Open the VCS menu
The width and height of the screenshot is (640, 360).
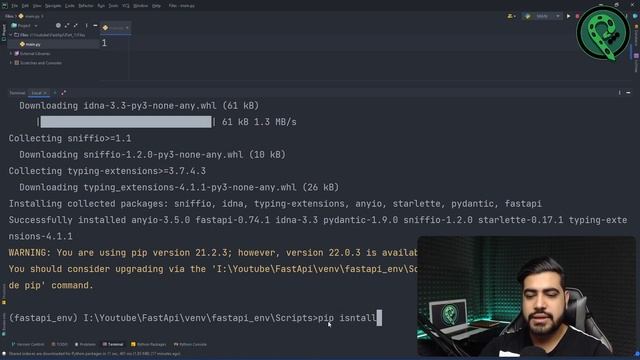tap(126, 6)
